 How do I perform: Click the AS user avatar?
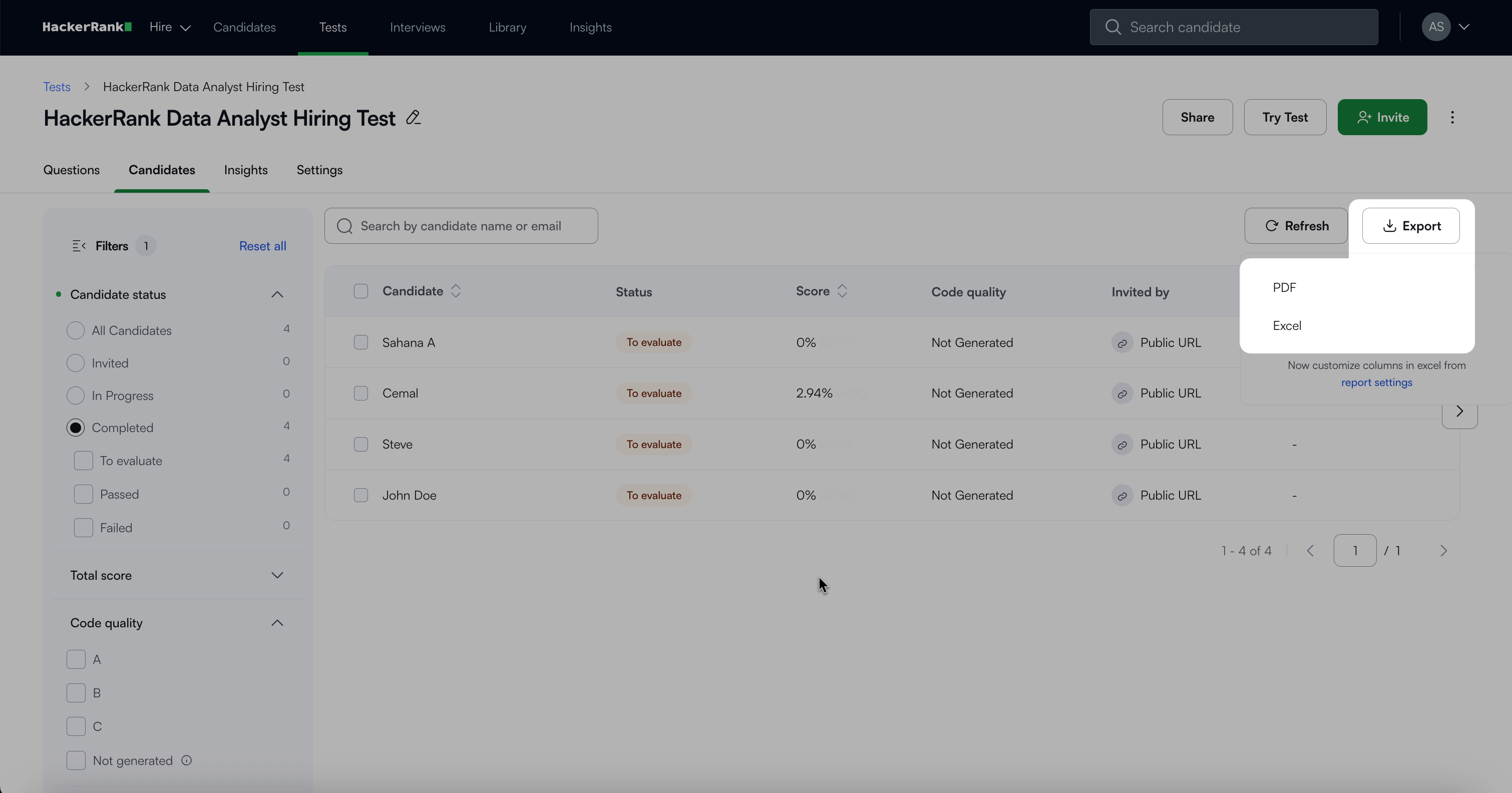1436,27
